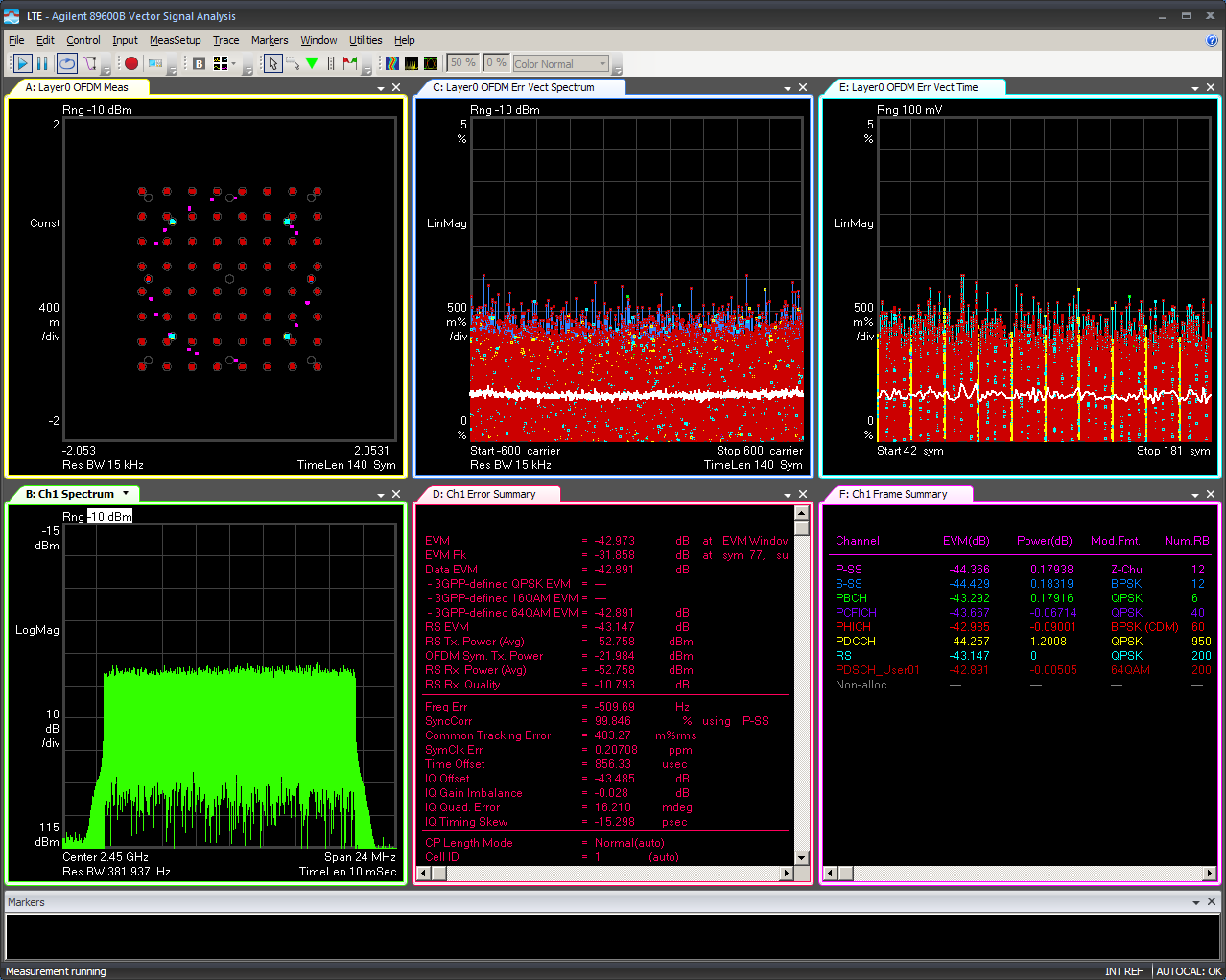Select the box zoom select tool
This screenshot has height=980, width=1226.
click(293, 63)
